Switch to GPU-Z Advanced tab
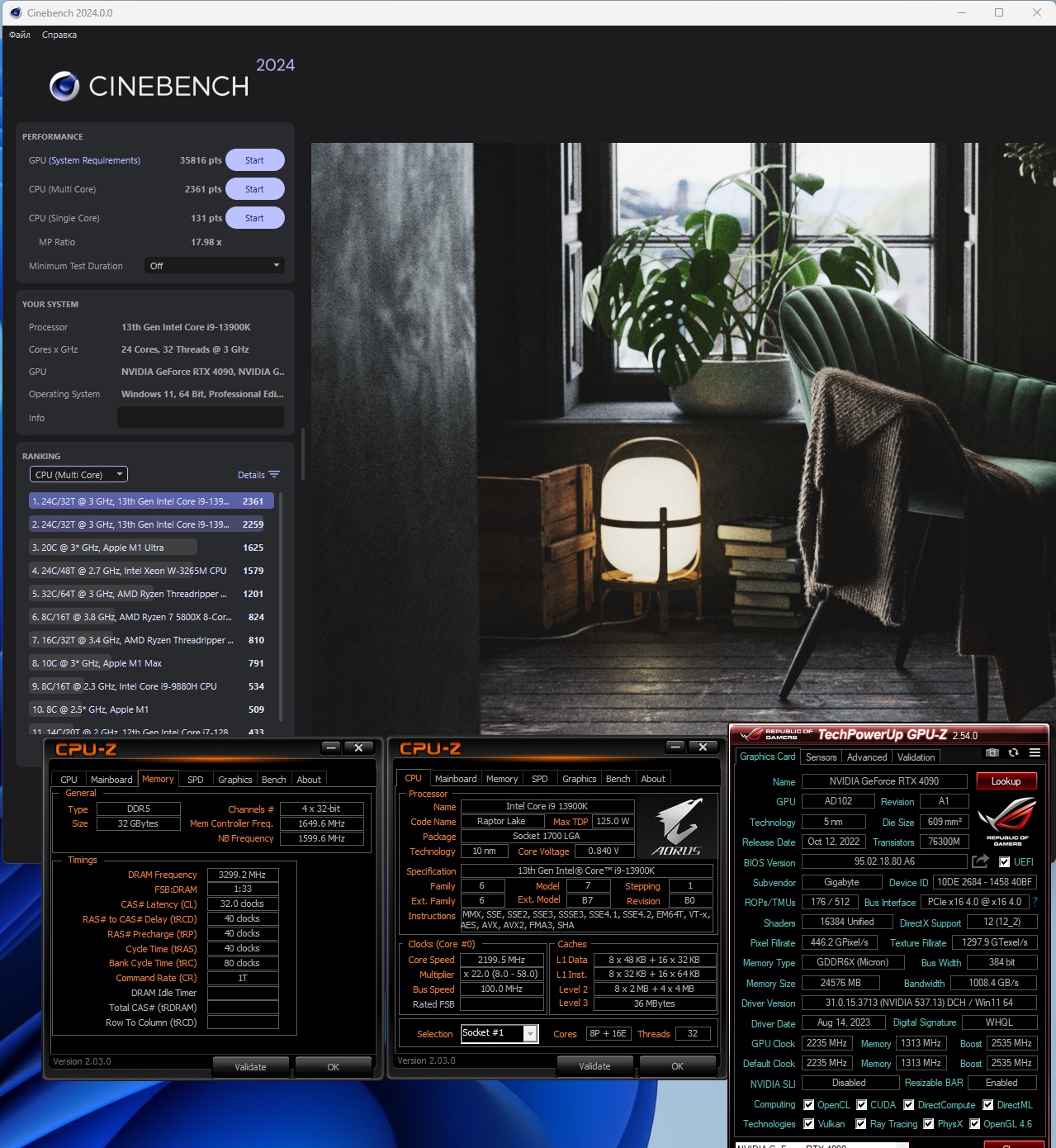This screenshot has height=1148, width=1056. pyautogui.click(x=867, y=757)
